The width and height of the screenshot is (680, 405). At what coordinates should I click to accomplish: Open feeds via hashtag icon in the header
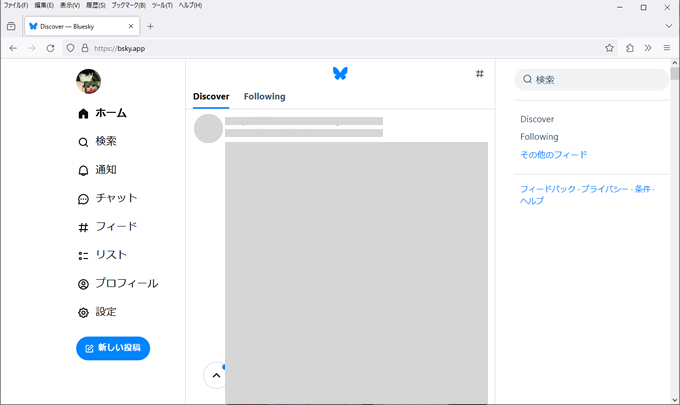point(480,74)
